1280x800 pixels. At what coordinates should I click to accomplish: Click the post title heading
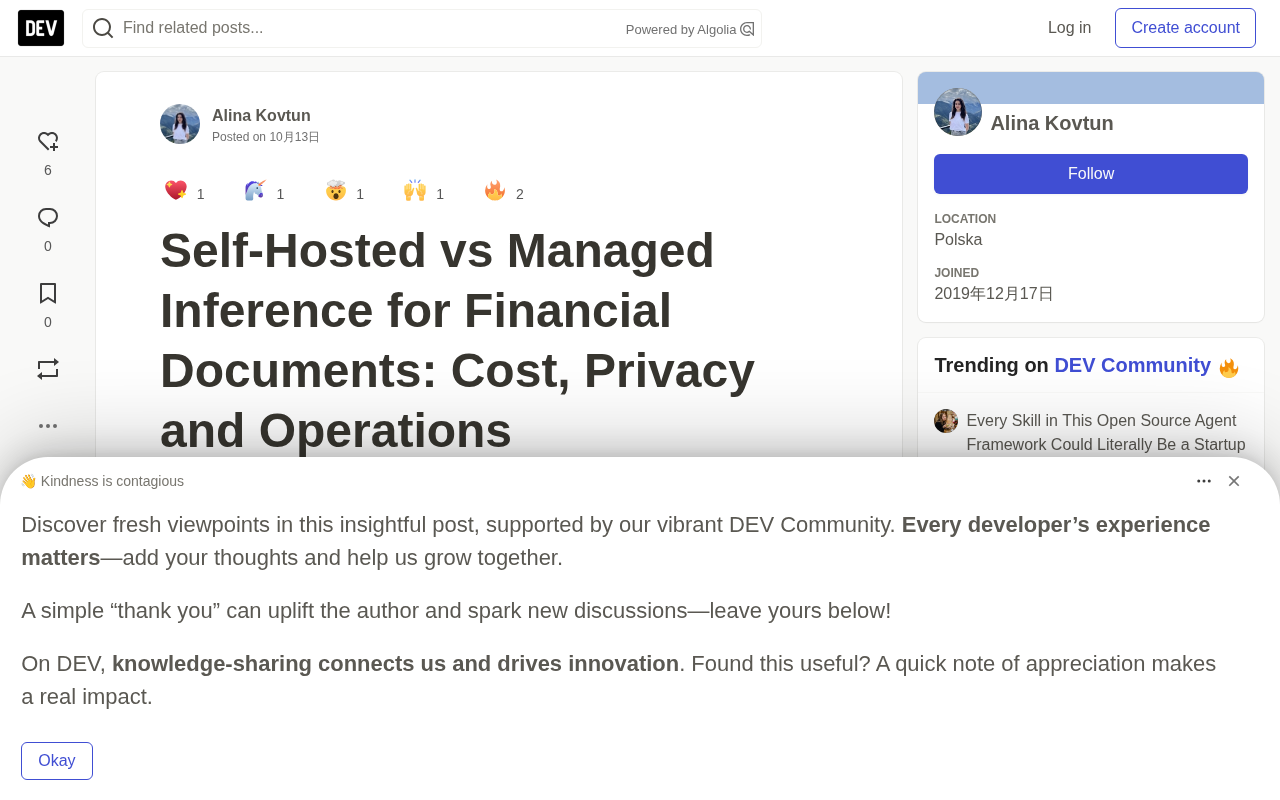[457, 340]
